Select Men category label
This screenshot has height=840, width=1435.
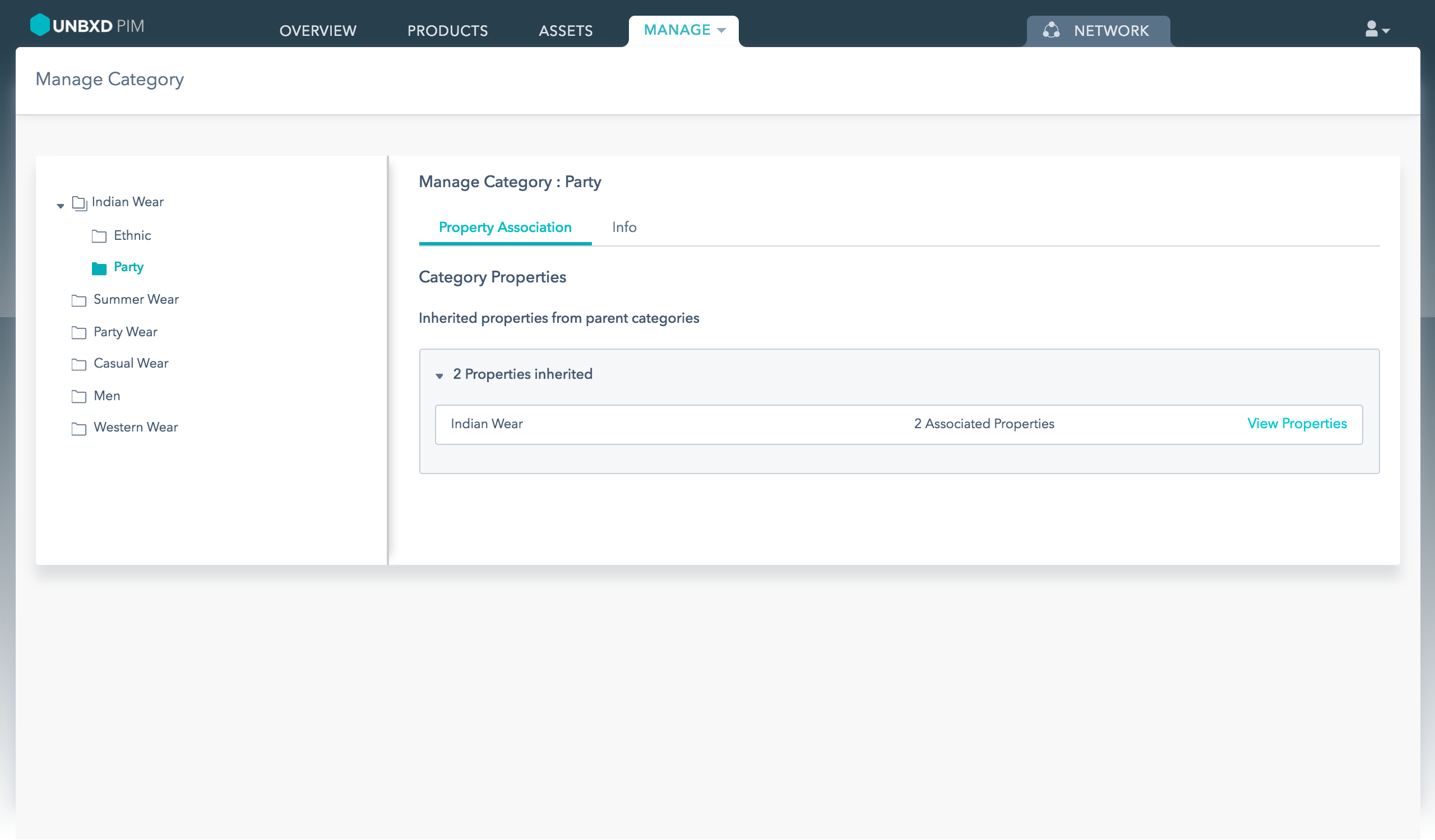click(107, 396)
